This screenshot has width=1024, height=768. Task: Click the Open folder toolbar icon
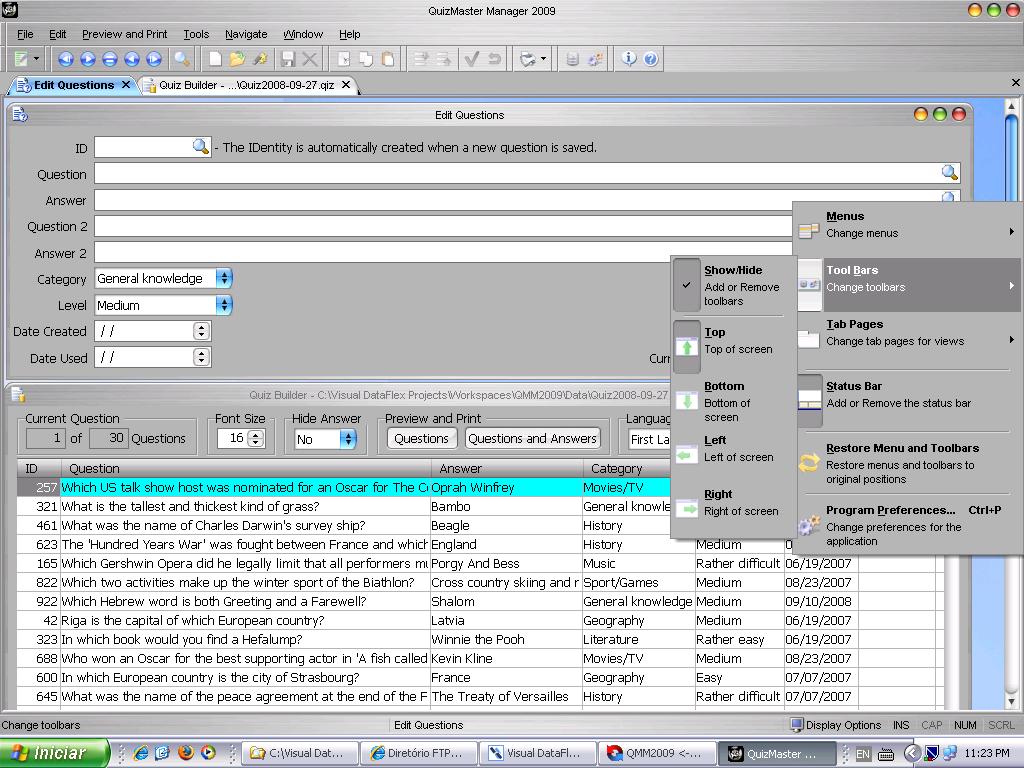(x=237, y=59)
